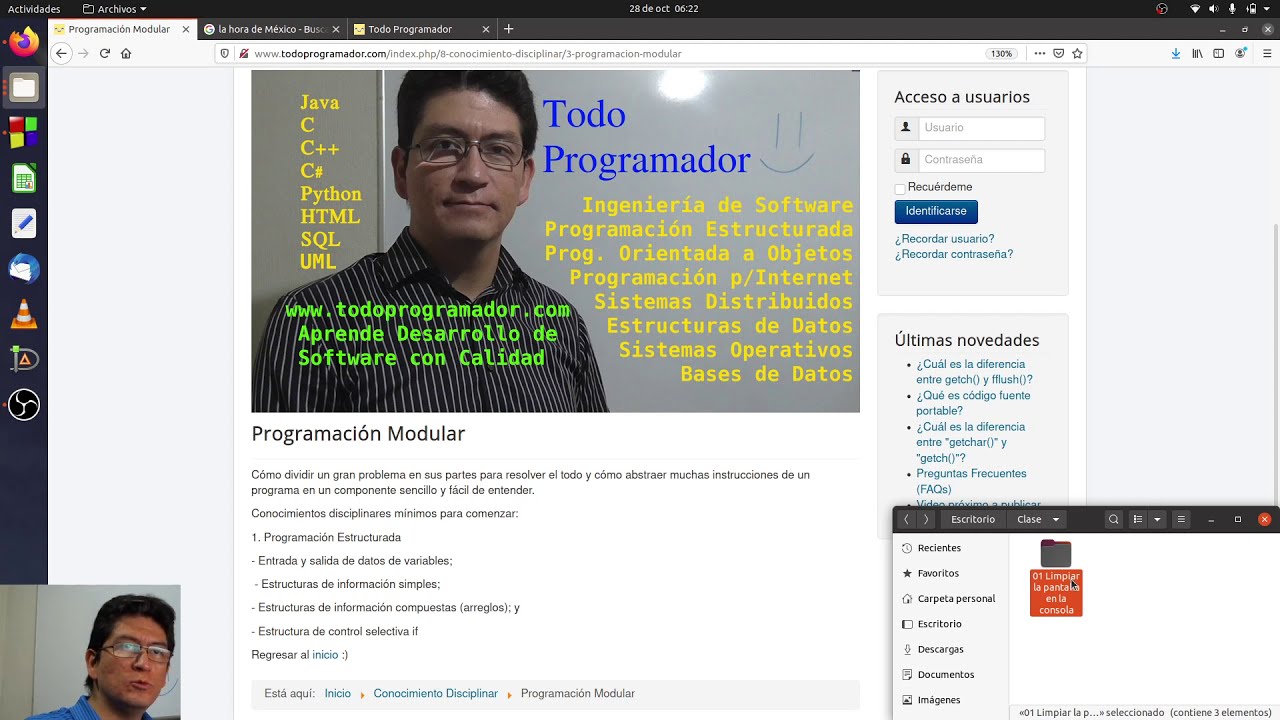This screenshot has height=720, width=1280.
Task: Select the 01 Limpiar la pantalla folder
Action: pos(1056,578)
